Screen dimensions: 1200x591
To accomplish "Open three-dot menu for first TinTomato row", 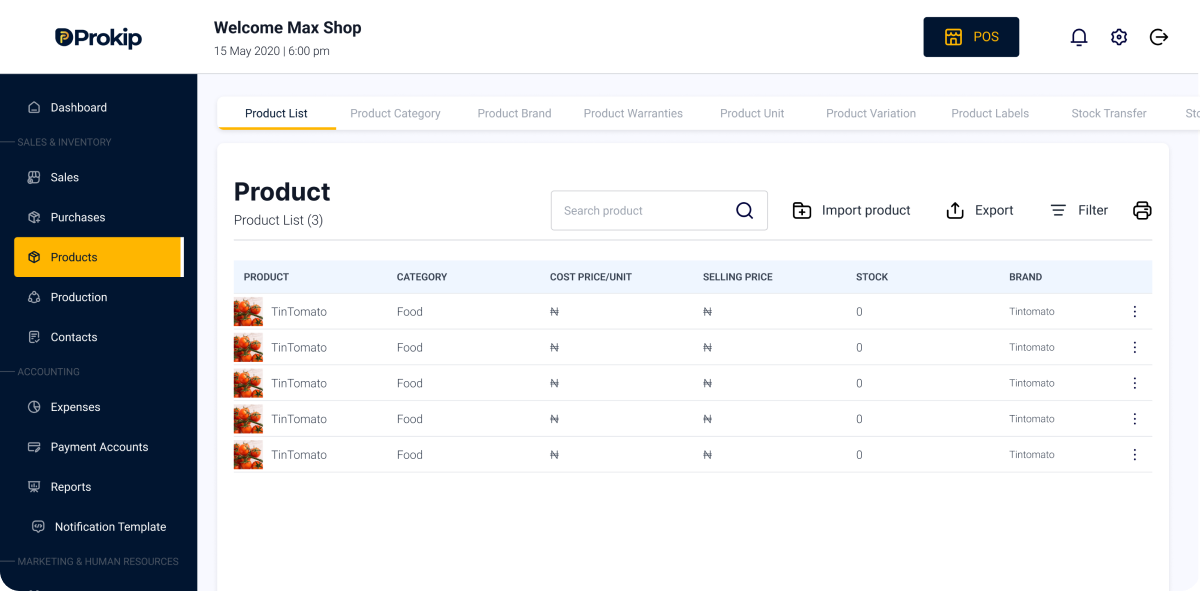I will [x=1134, y=312].
